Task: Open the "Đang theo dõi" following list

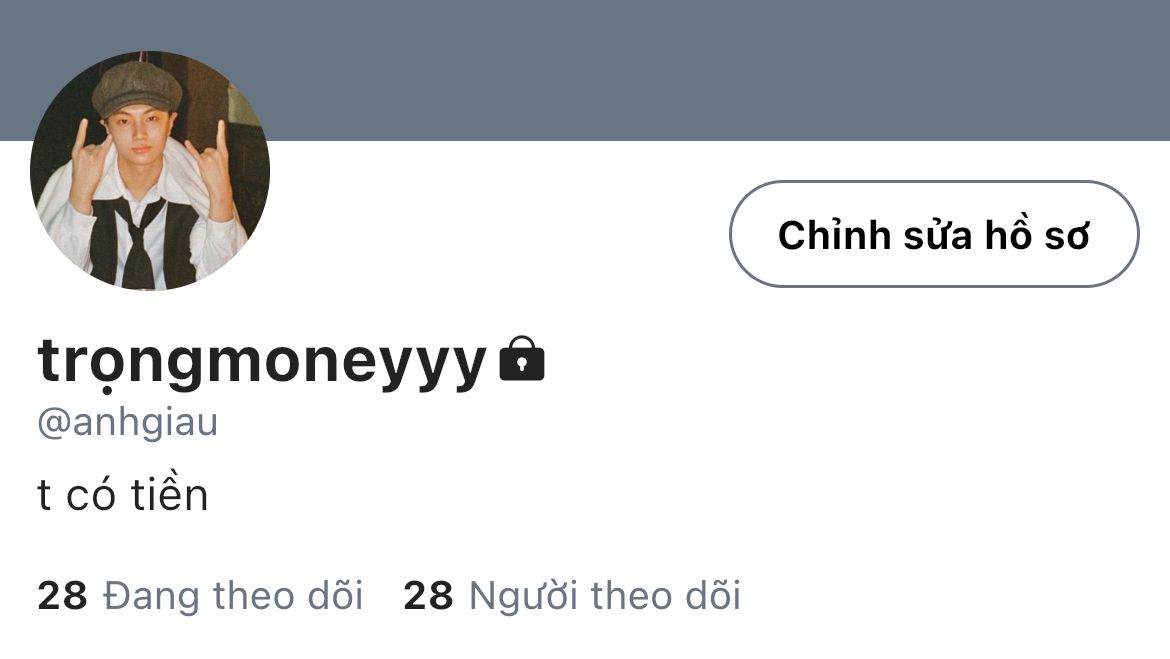Action: pos(200,596)
